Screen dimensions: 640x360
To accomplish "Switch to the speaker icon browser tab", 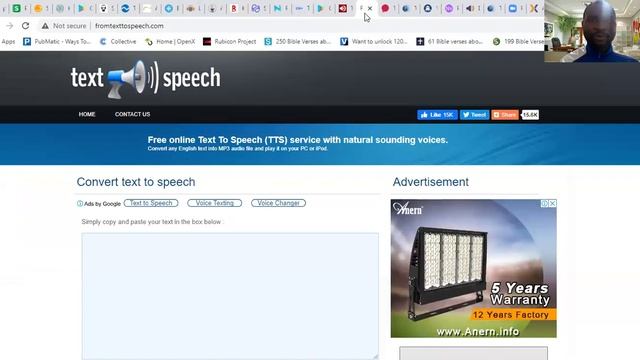I will pos(469,8).
